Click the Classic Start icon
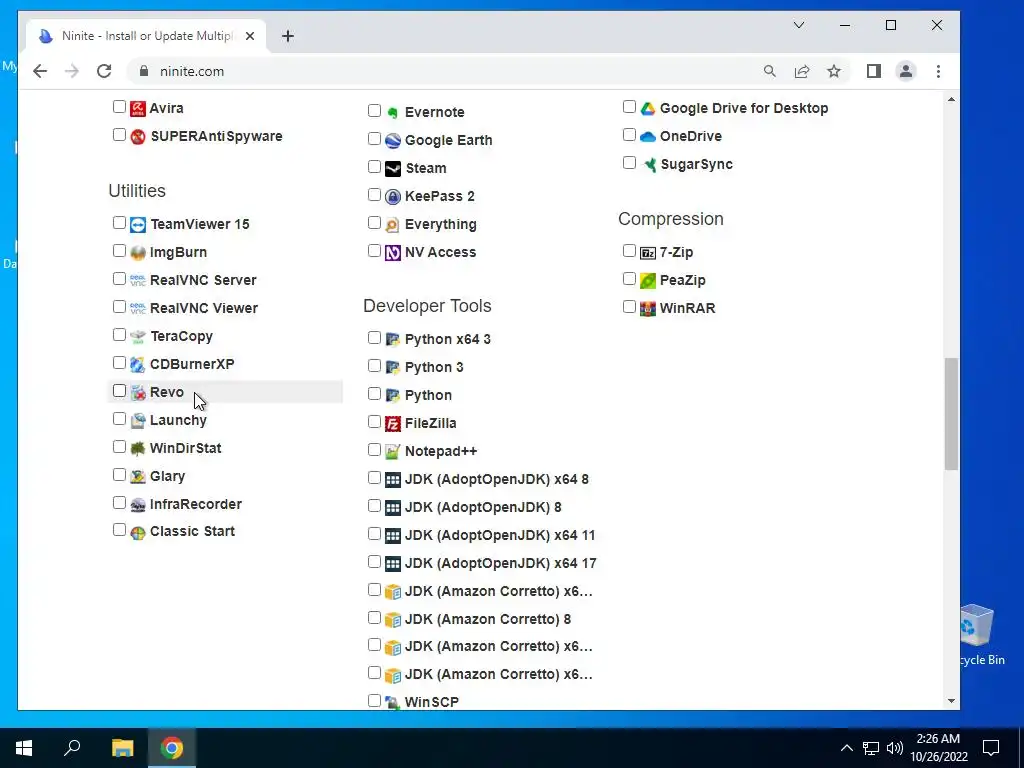The height and width of the screenshot is (768, 1024). pos(138,532)
